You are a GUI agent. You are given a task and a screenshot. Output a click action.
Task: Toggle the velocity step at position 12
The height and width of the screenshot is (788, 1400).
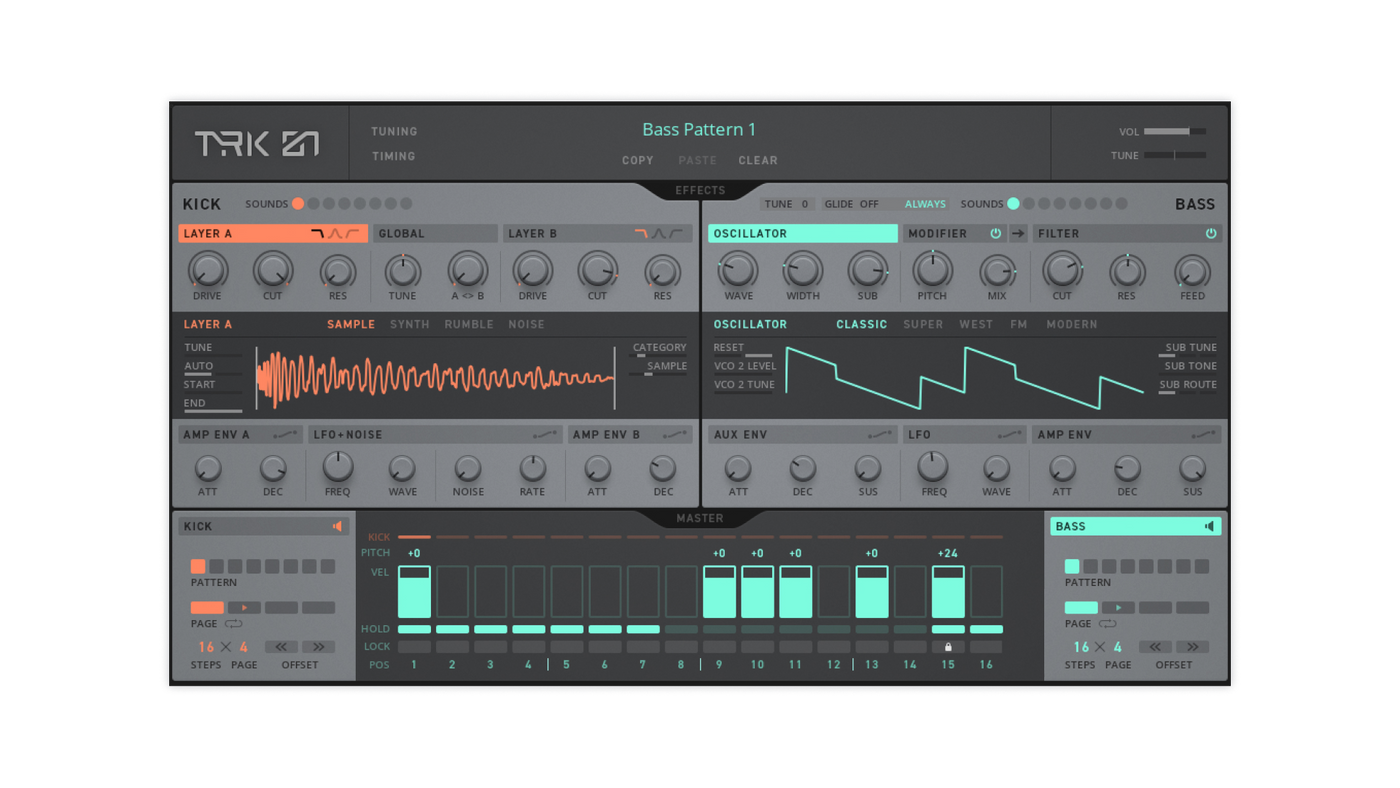coord(834,592)
